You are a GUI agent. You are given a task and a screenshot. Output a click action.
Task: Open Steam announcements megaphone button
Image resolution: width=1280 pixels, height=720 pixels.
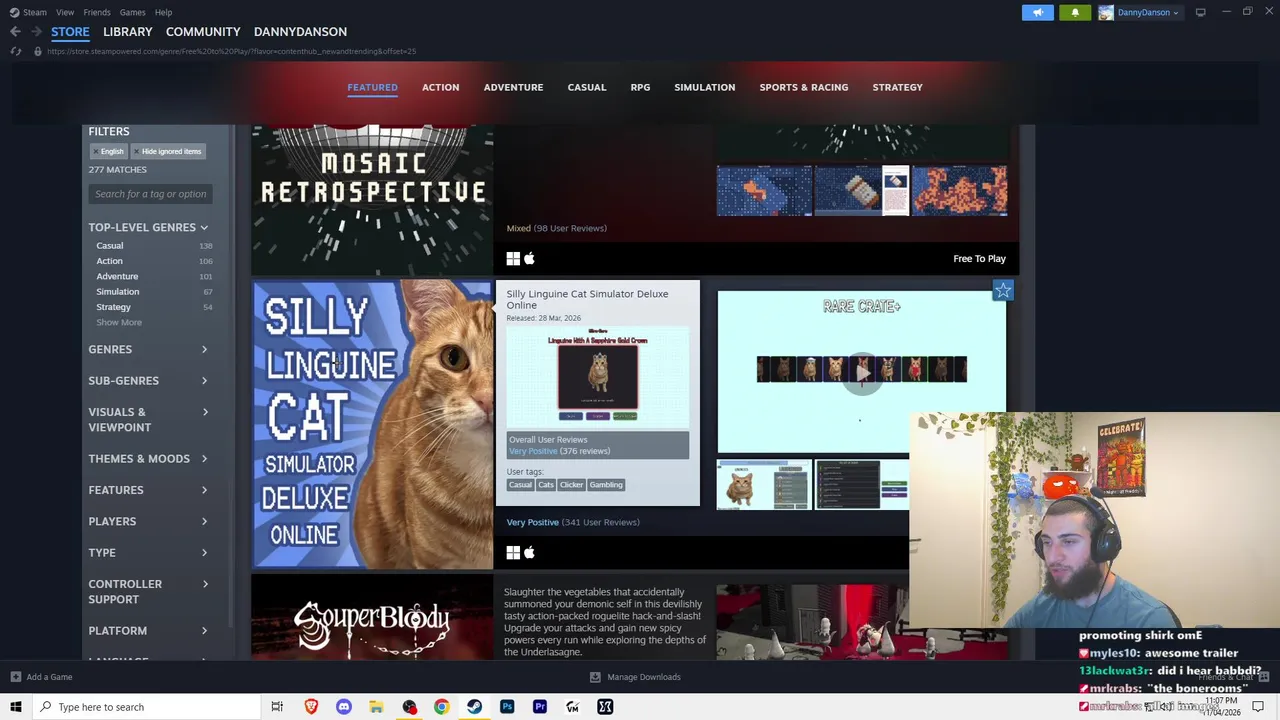coord(1037,12)
